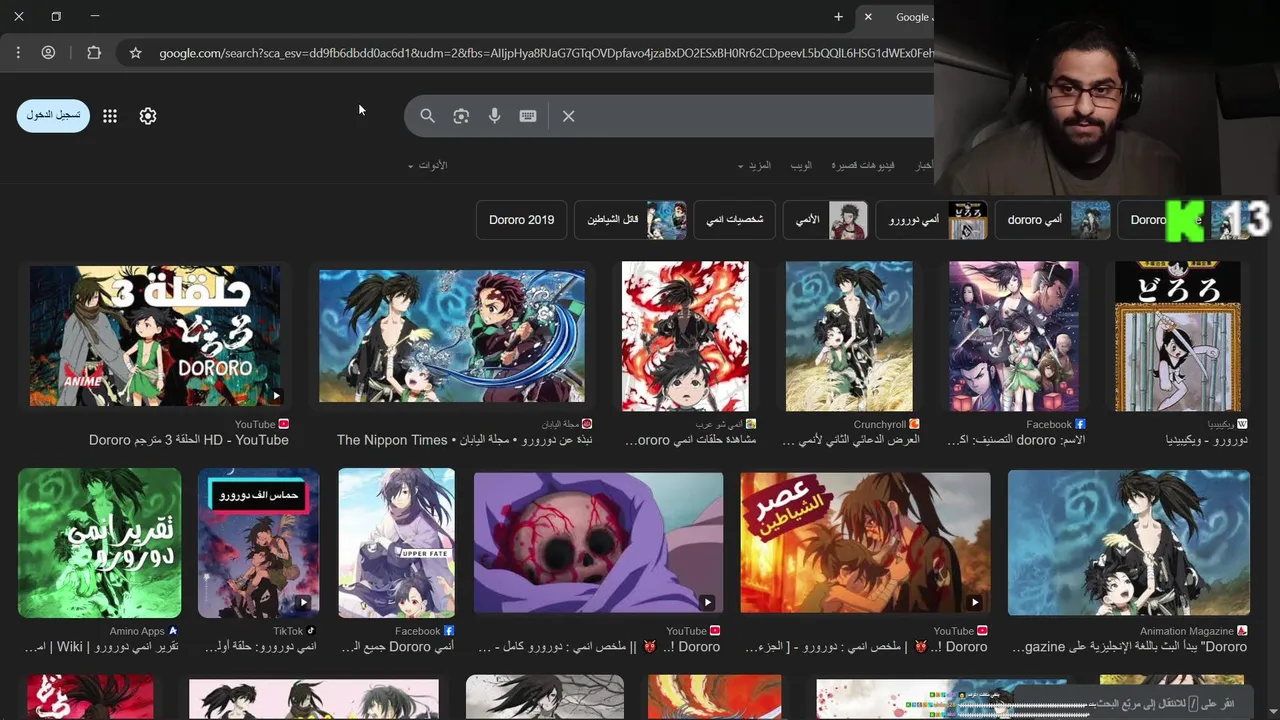This screenshot has height=720, width=1280.
Task: Click the TikTok source label
Action: [x=288, y=631]
